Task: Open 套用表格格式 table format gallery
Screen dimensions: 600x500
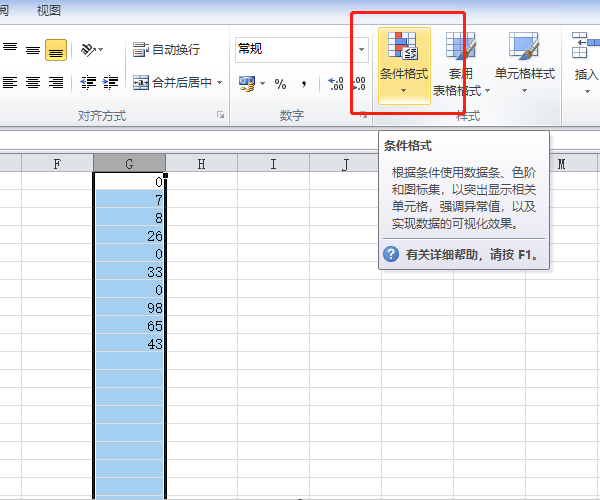Action: click(461, 64)
